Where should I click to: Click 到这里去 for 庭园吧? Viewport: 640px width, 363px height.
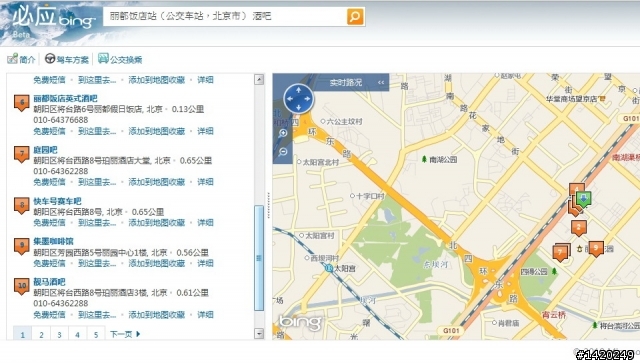pos(97,182)
